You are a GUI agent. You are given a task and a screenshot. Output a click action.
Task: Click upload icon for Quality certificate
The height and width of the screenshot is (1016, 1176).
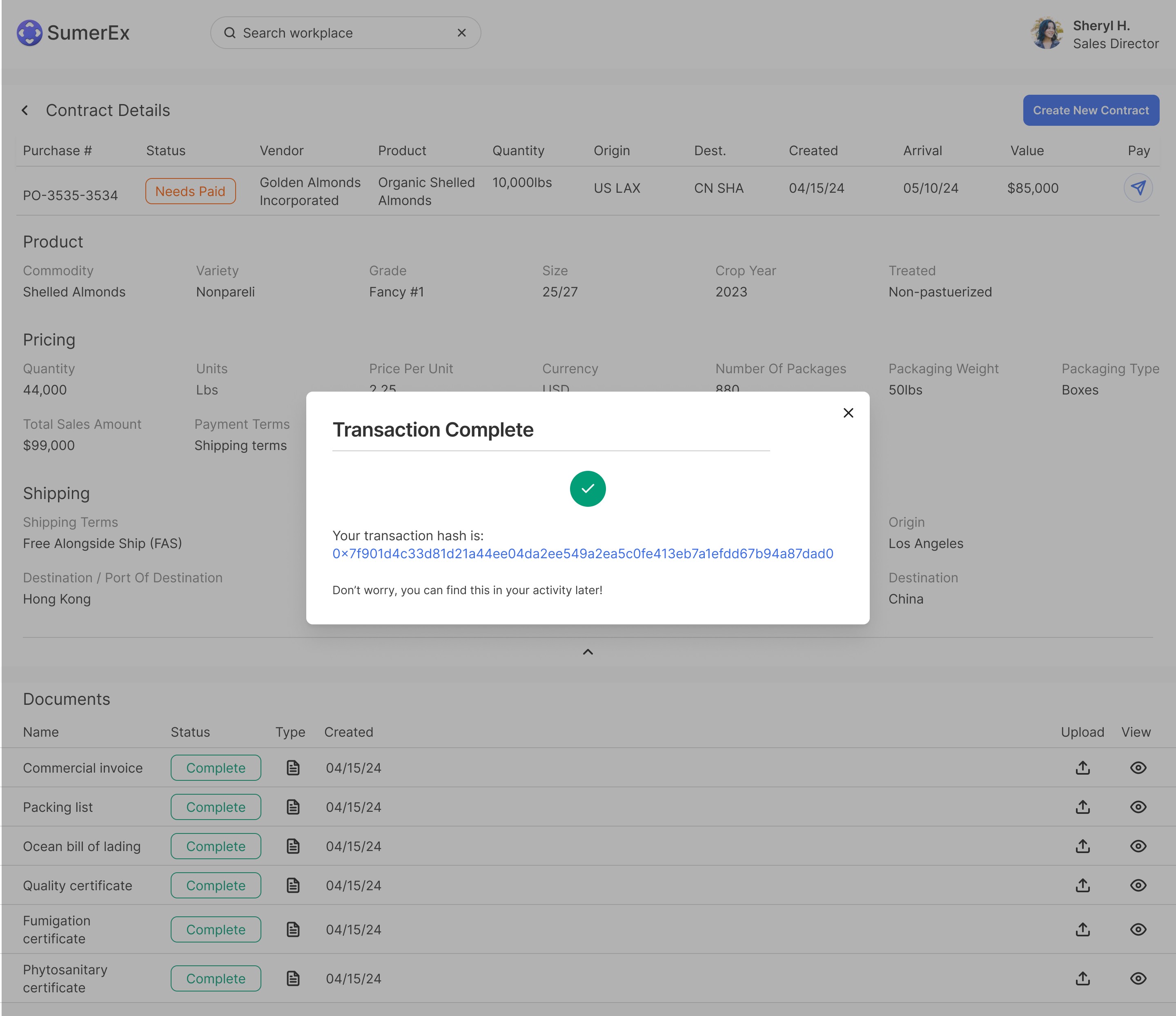(x=1082, y=885)
